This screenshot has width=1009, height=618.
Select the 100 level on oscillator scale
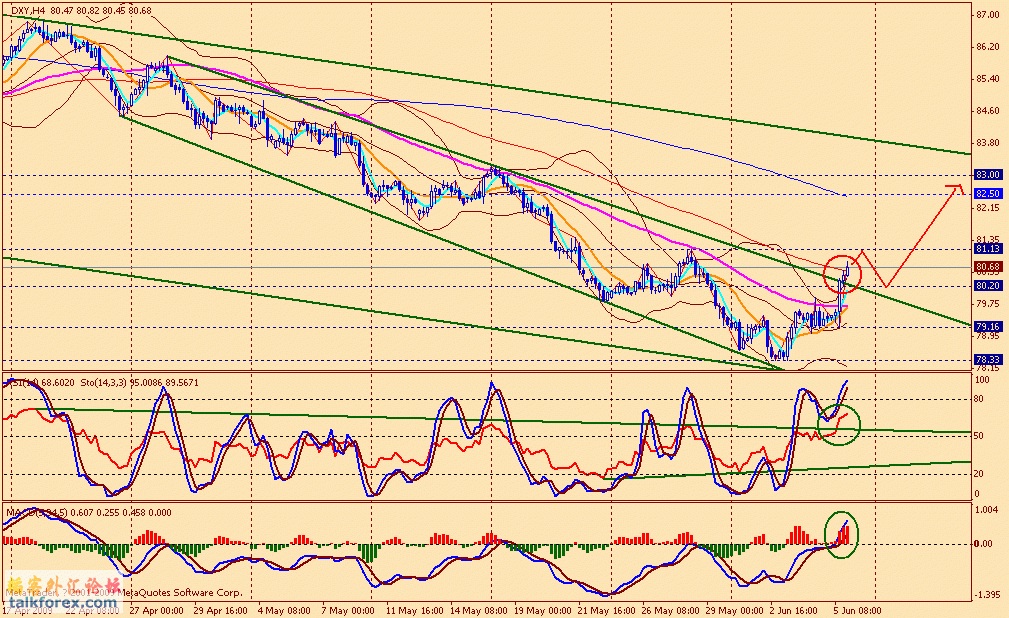[982, 380]
